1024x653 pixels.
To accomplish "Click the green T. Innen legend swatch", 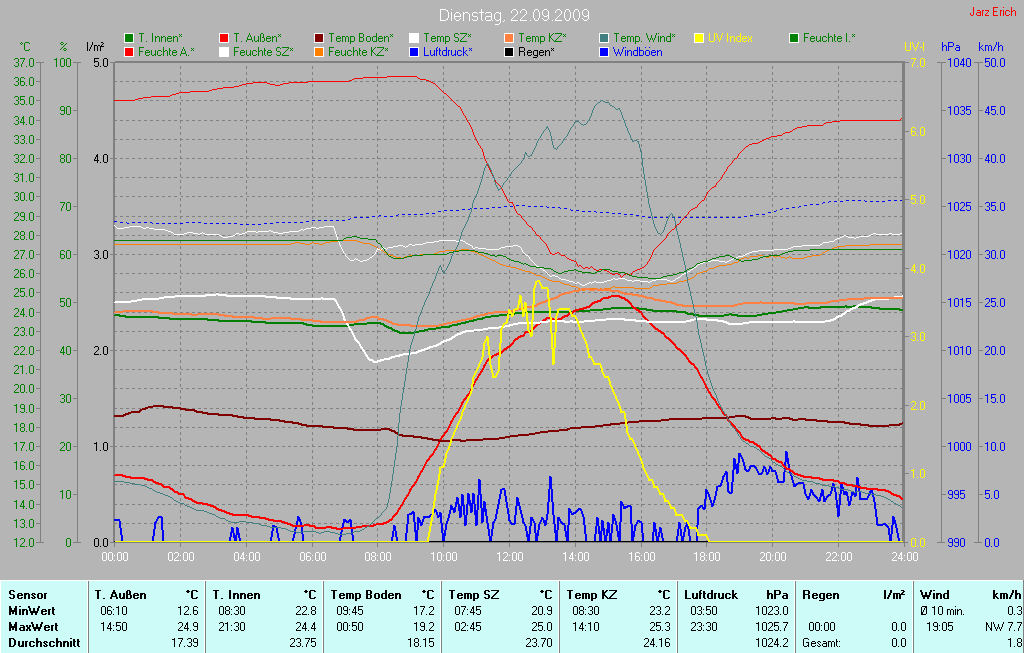I will (x=129, y=38).
